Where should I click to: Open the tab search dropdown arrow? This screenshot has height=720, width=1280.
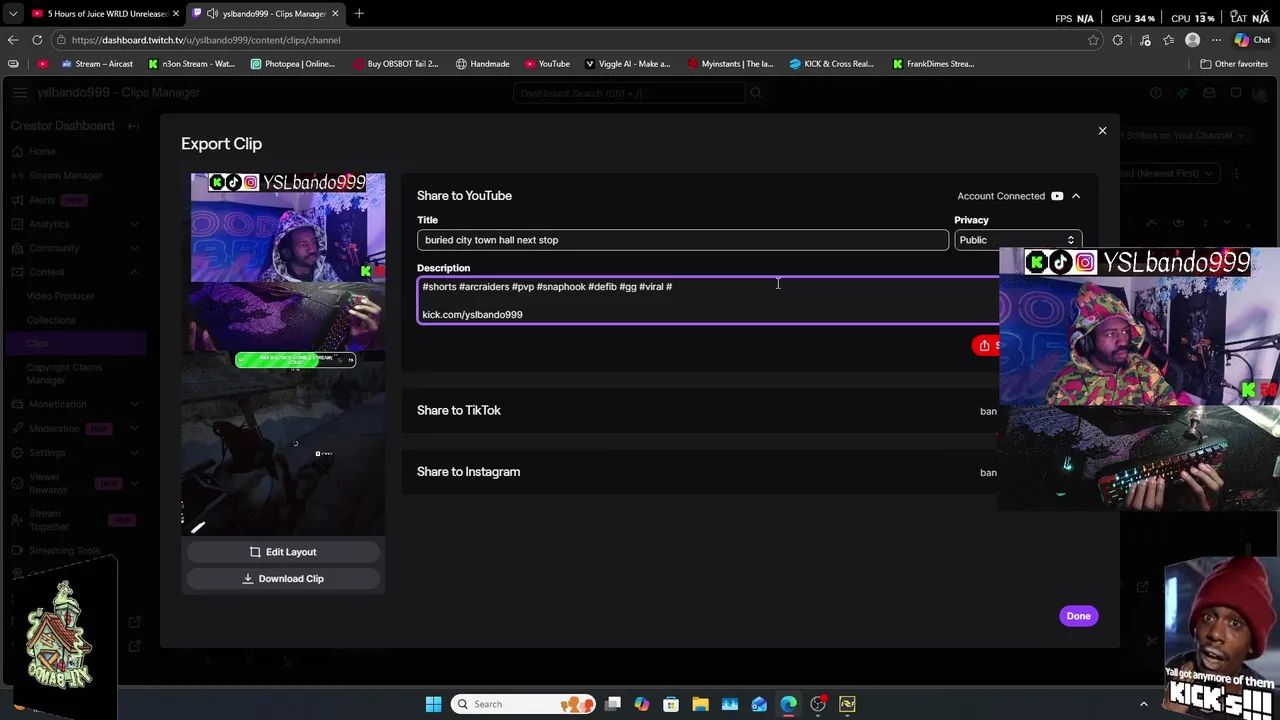point(12,14)
